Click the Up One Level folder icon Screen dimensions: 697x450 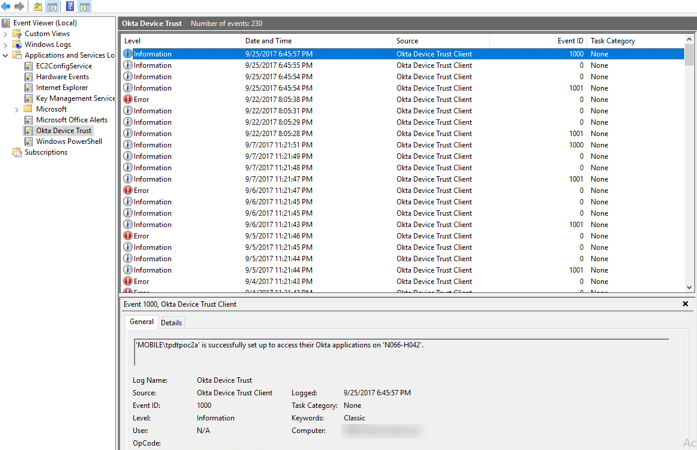pyautogui.click(x=38, y=7)
